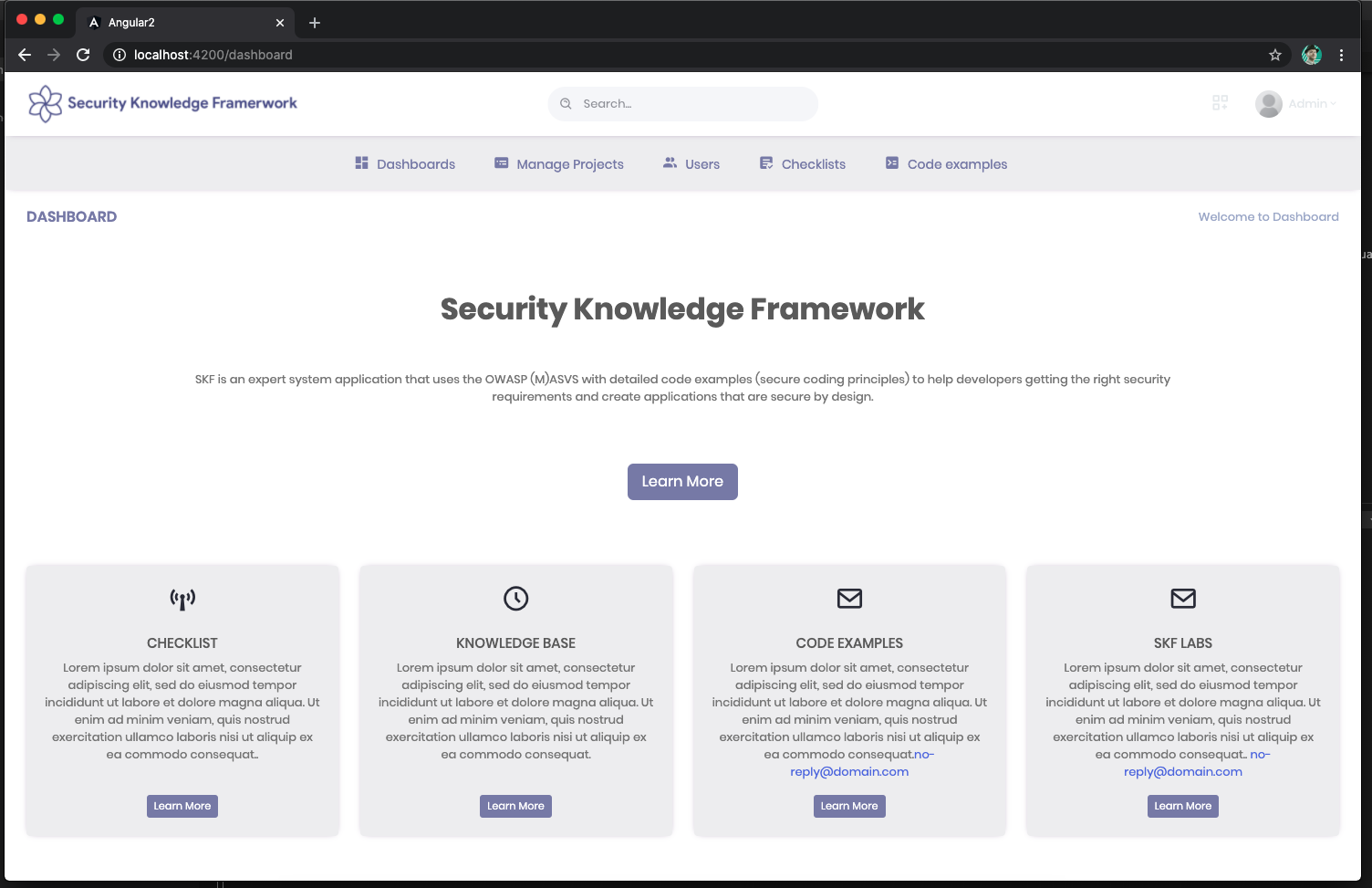Click the SKF expert system description paragraph
This screenshot has width=1372, height=888.
pos(682,388)
